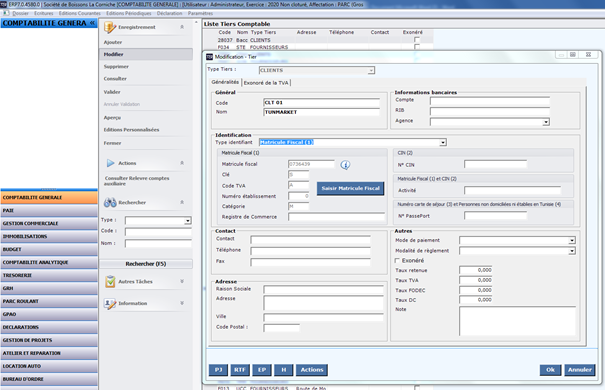The image size is (605, 390).
Task: Collapse the Actions section
Action: 182,163
